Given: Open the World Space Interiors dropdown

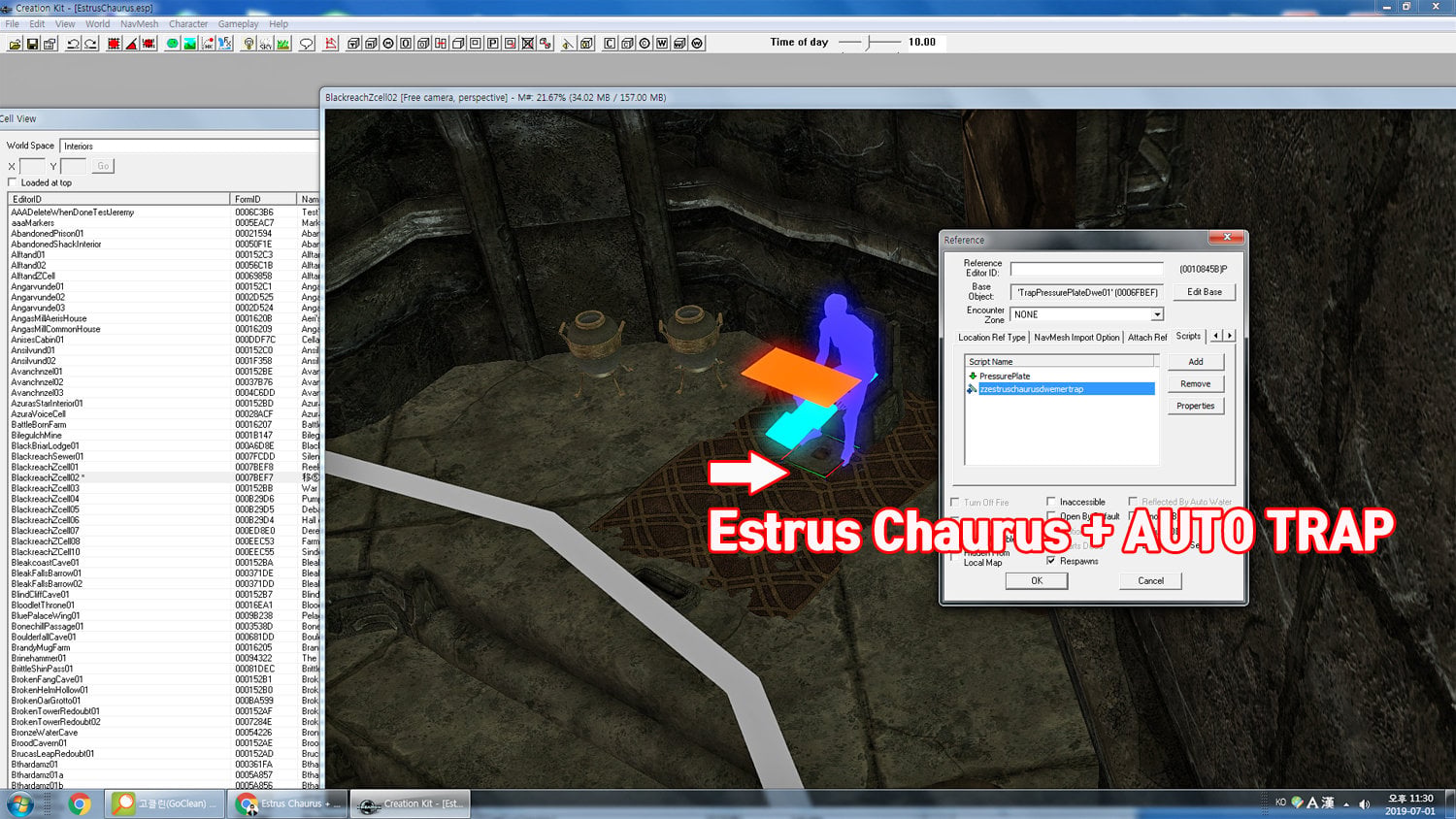Looking at the screenshot, I should point(189,146).
